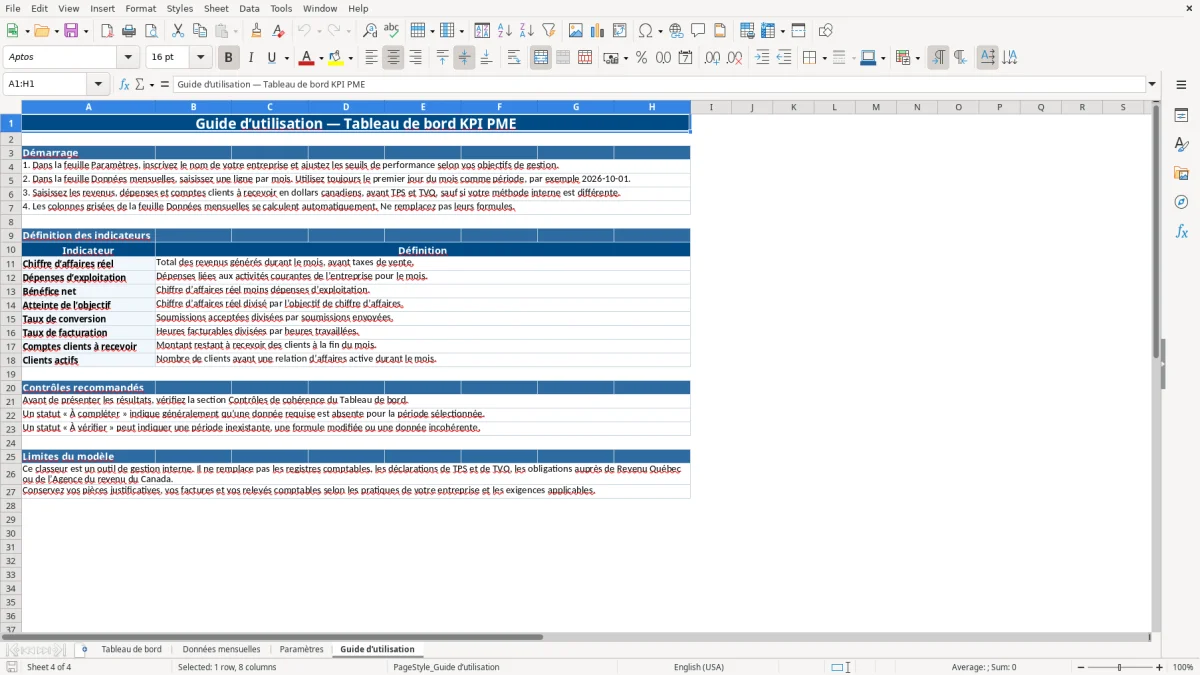Image resolution: width=1200 pixels, height=675 pixels.
Task: Click the zoom in plus button
Action: (1160, 667)
